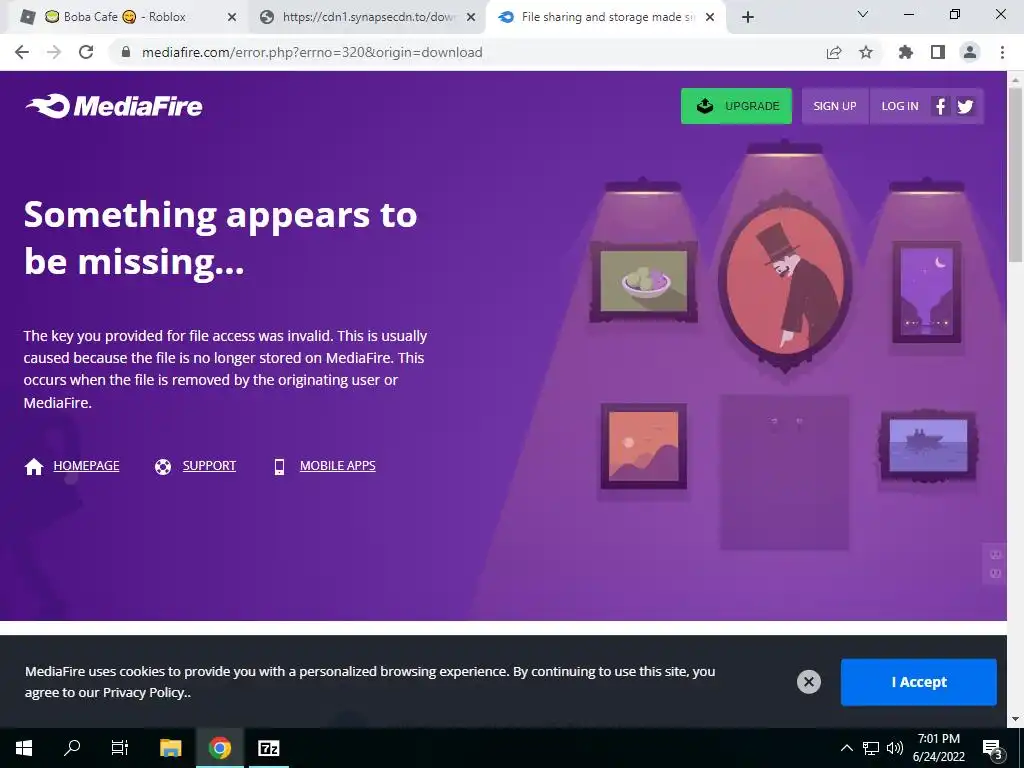Bookmark this page with the star
Image resolution: width=1024 pixels, height=768 pixels.
pyautogui.click(x=866, y=52)
